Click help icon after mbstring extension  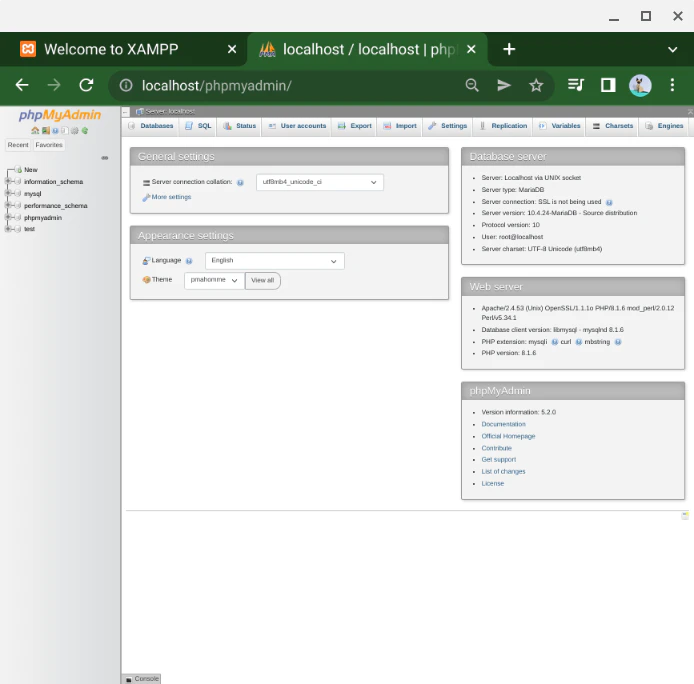[618, 342]
